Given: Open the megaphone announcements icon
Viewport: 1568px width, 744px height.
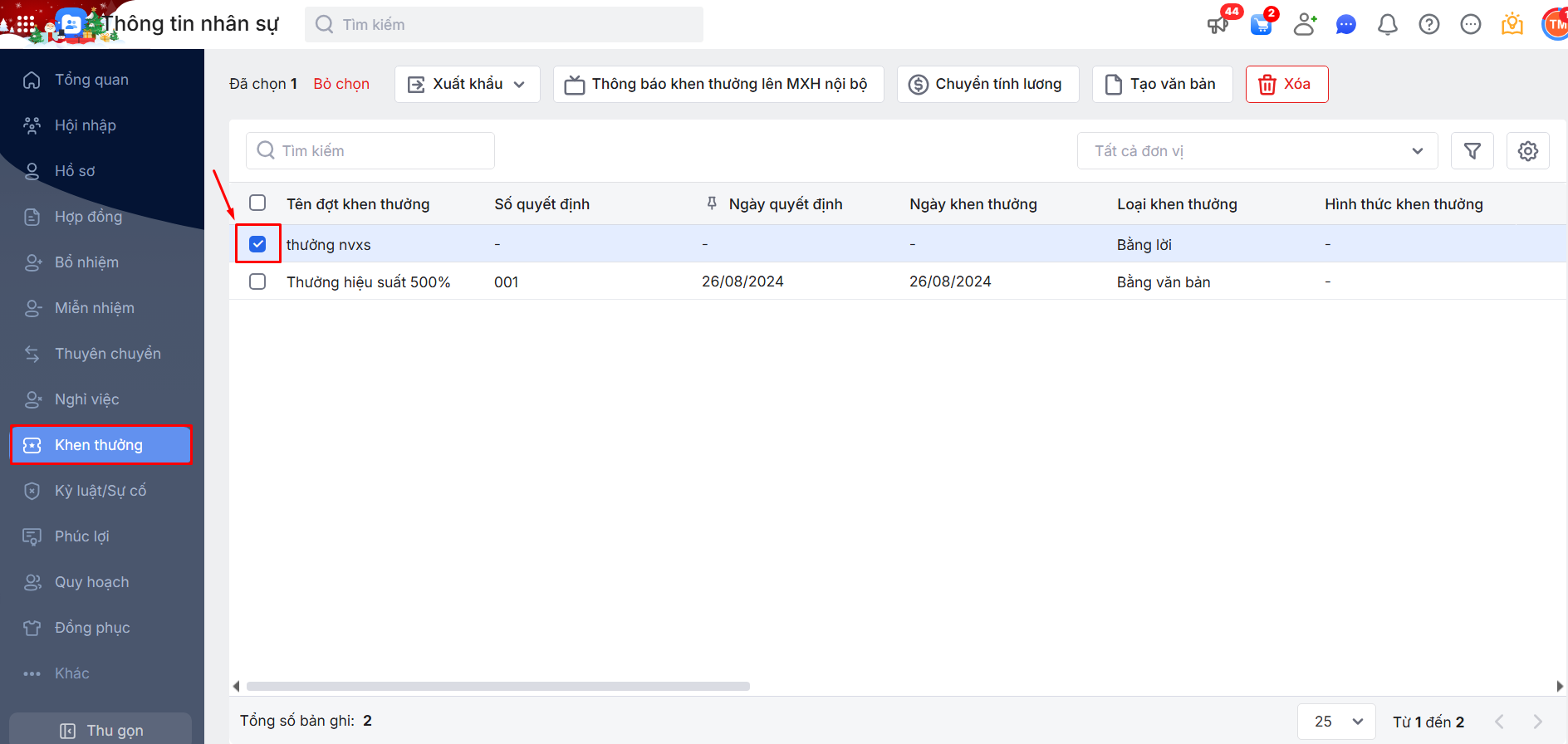Looking at the screenshot, I should [1218, 24].
